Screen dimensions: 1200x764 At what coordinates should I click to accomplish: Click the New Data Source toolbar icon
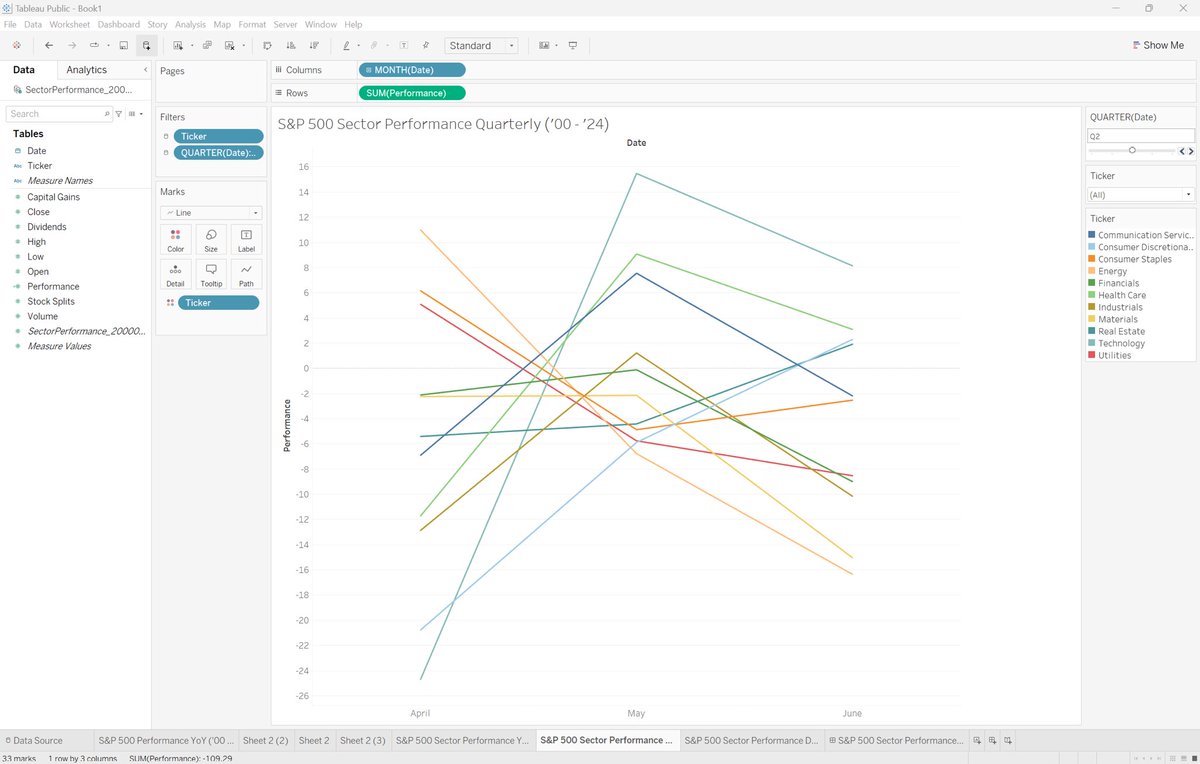pyautogui.click(x=146, y=45)
